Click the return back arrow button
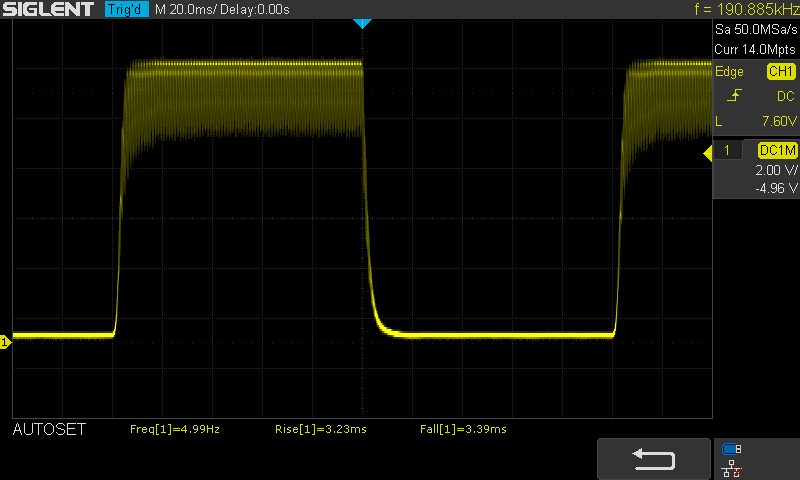 pos(654,459)
